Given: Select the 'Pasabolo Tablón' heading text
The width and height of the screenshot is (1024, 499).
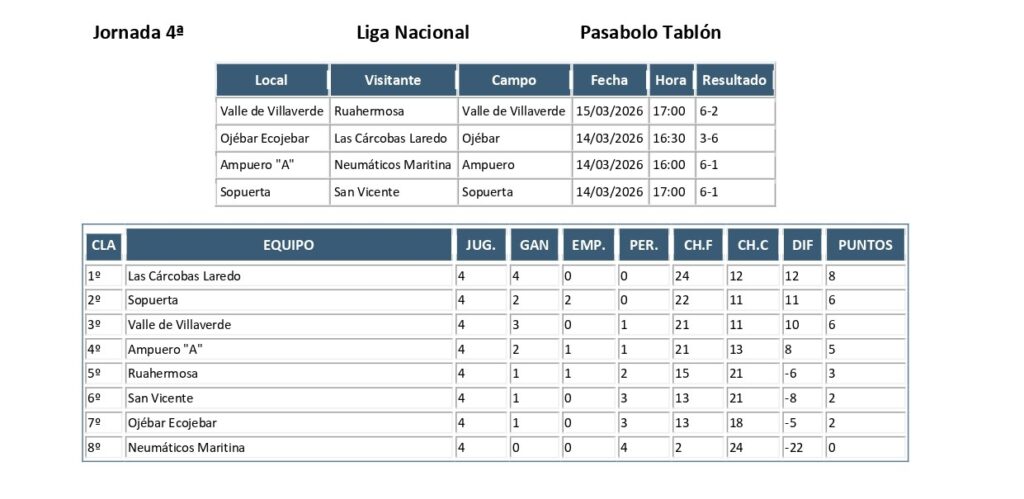Looking at the screenshot, I should point(650,32).
